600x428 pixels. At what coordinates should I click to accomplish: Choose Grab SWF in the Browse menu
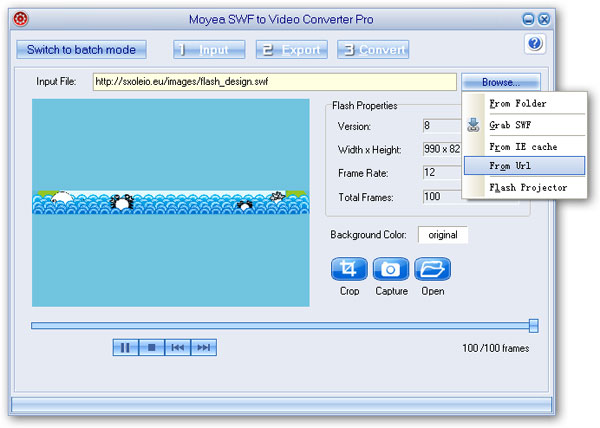pyautogui.click(x=525, y=125)
